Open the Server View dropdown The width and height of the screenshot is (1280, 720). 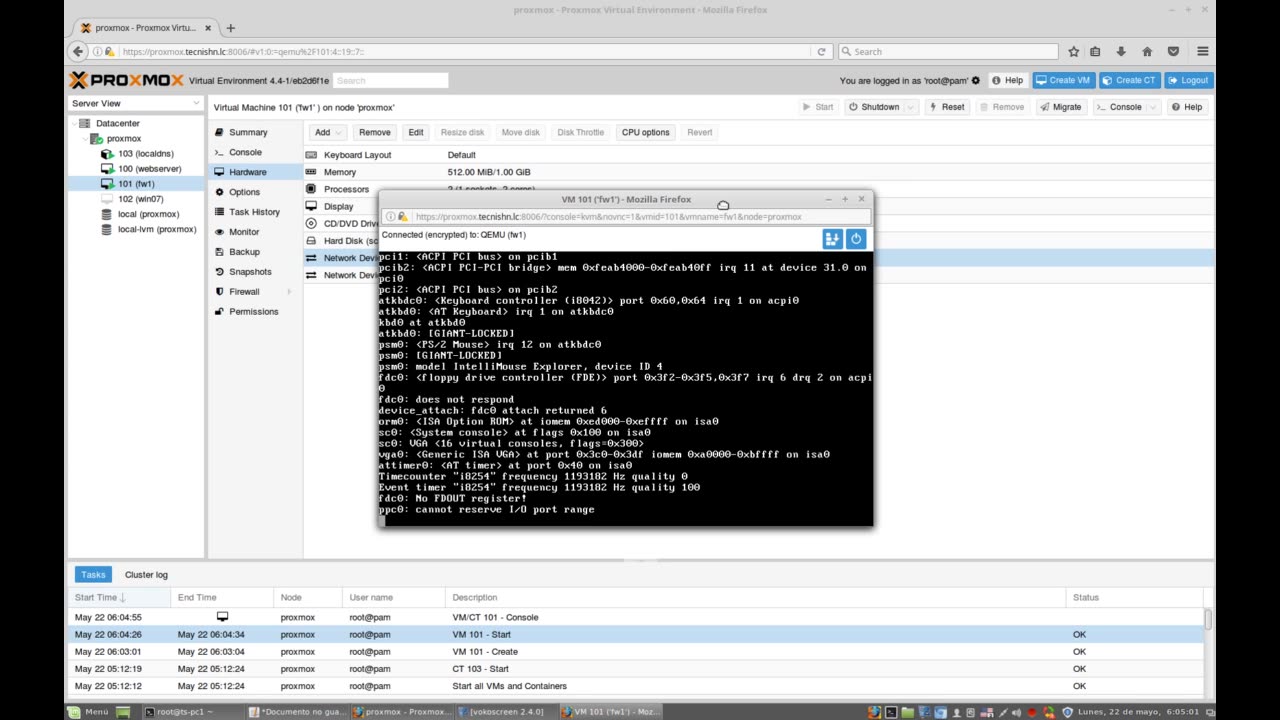(136, 103)
